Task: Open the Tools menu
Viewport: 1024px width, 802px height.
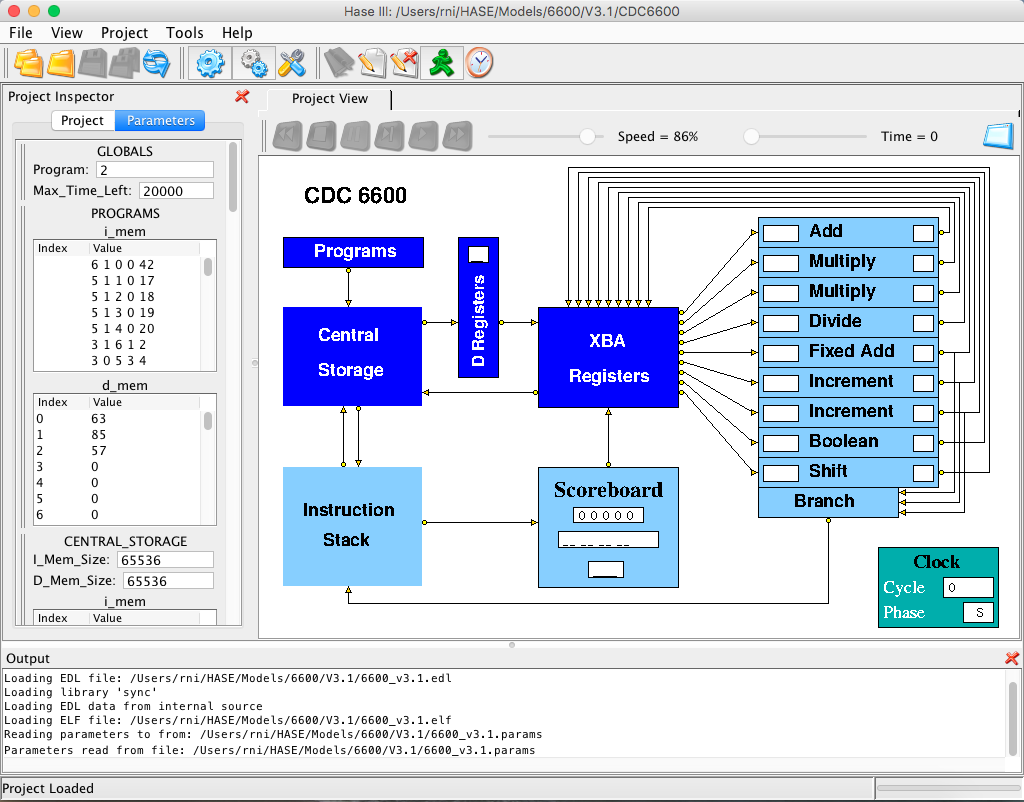Action: 185,33
